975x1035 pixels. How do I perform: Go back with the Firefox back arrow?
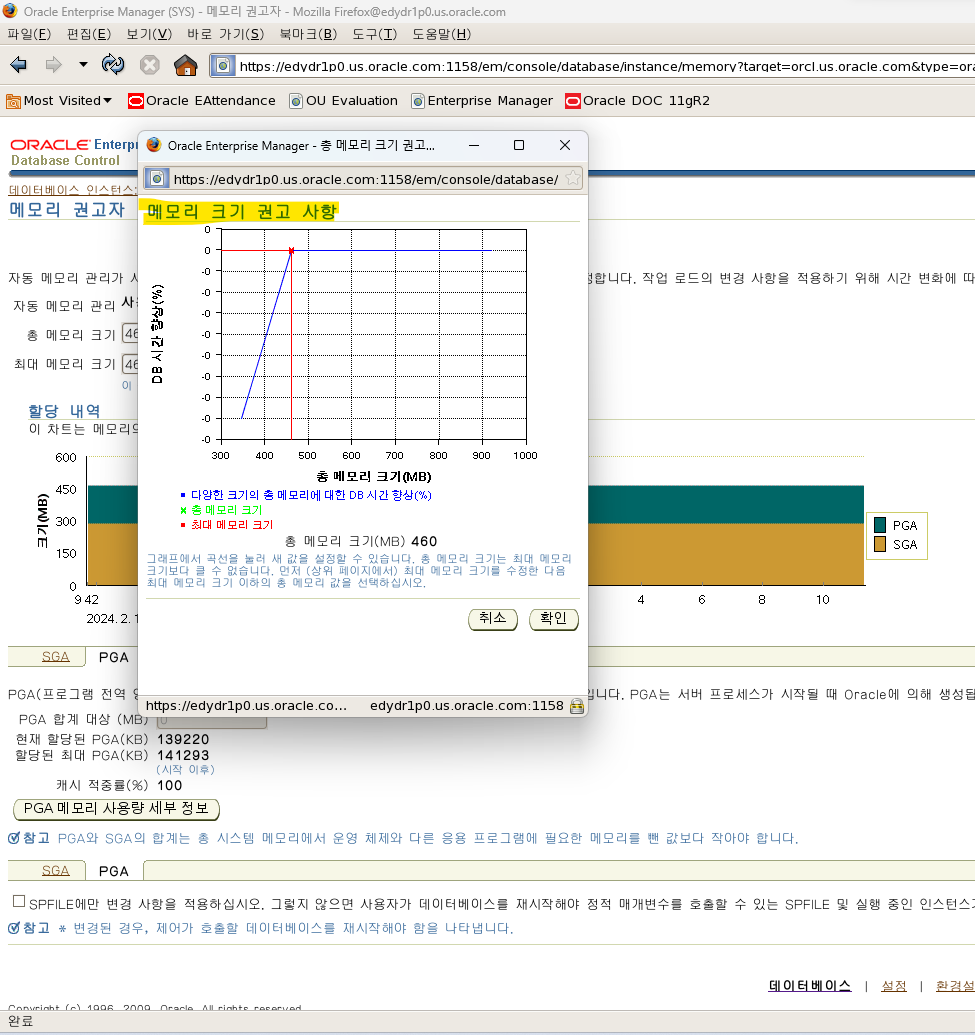[18, 65]
